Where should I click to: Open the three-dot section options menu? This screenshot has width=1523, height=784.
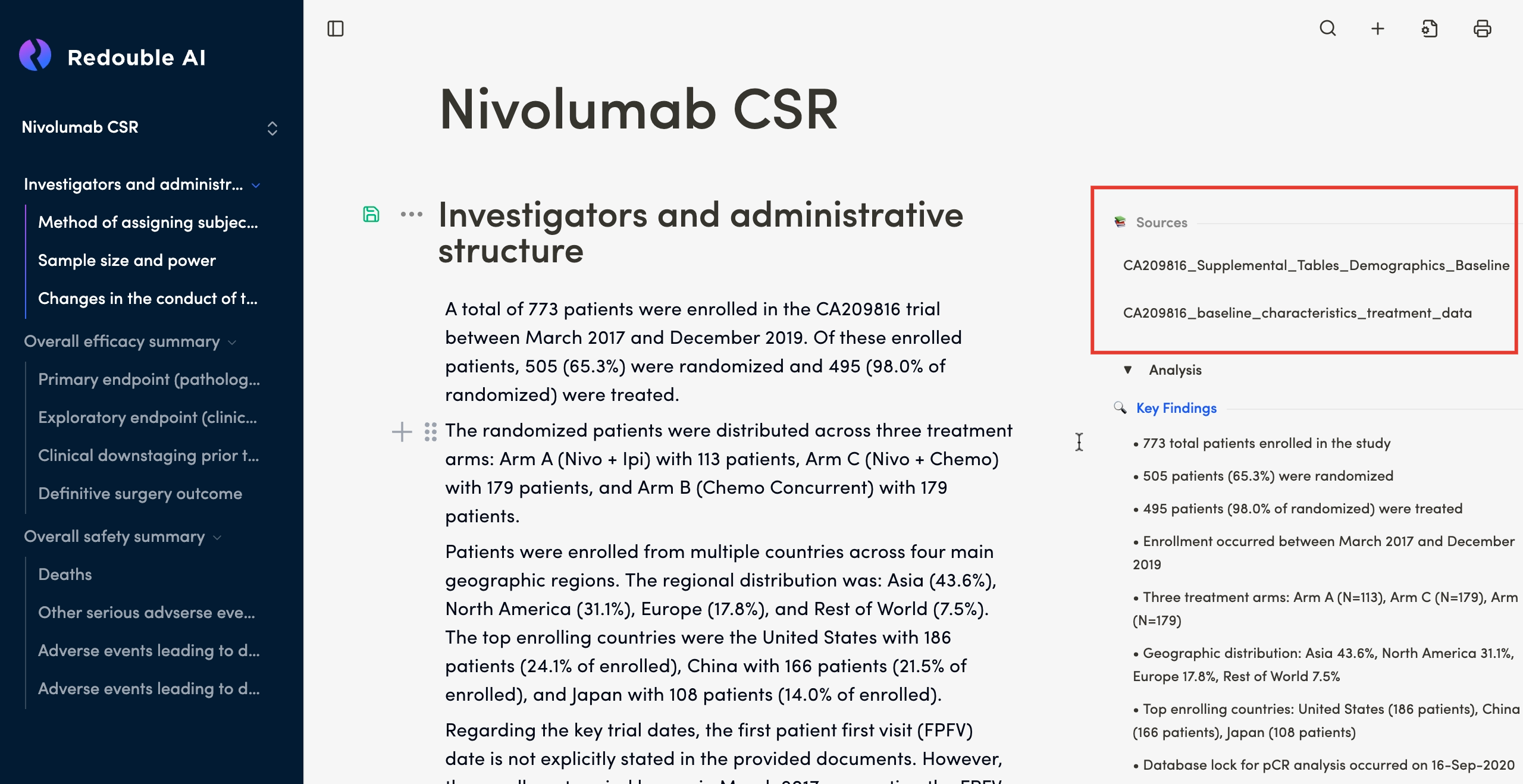click(411, 214)
